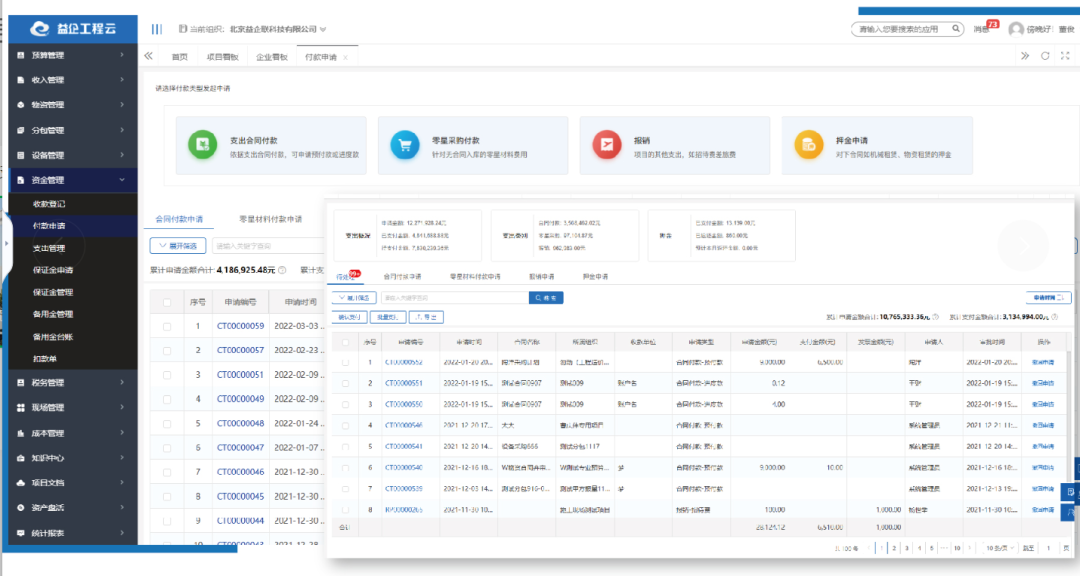Click the refresh icon in tab bar
1080x576 pixels.
[x=1045, y=56]
